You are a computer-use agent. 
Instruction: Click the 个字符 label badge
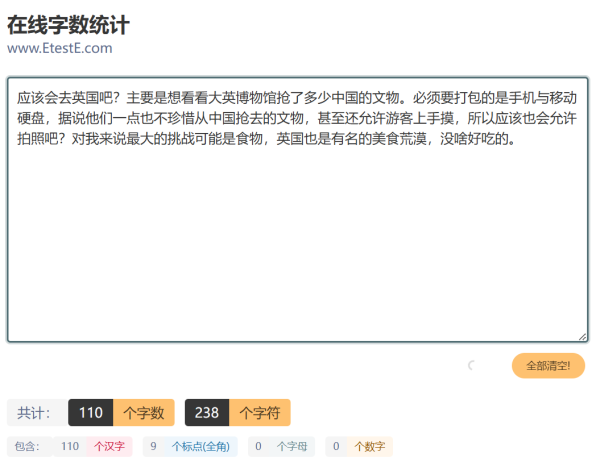(x=260, y=412)
